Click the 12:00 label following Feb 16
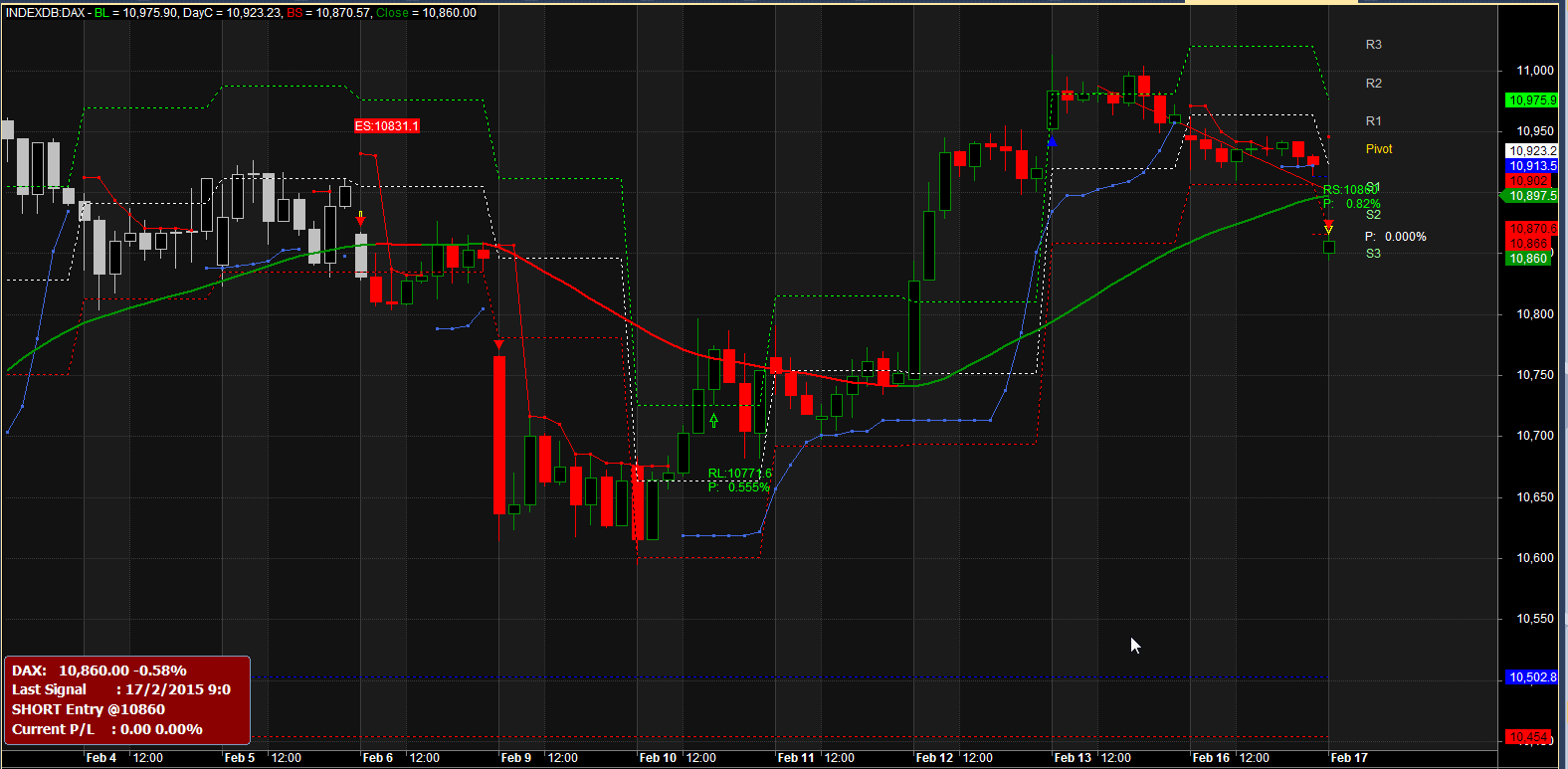Screen dimensions: 1568x769 (1255, 758)
